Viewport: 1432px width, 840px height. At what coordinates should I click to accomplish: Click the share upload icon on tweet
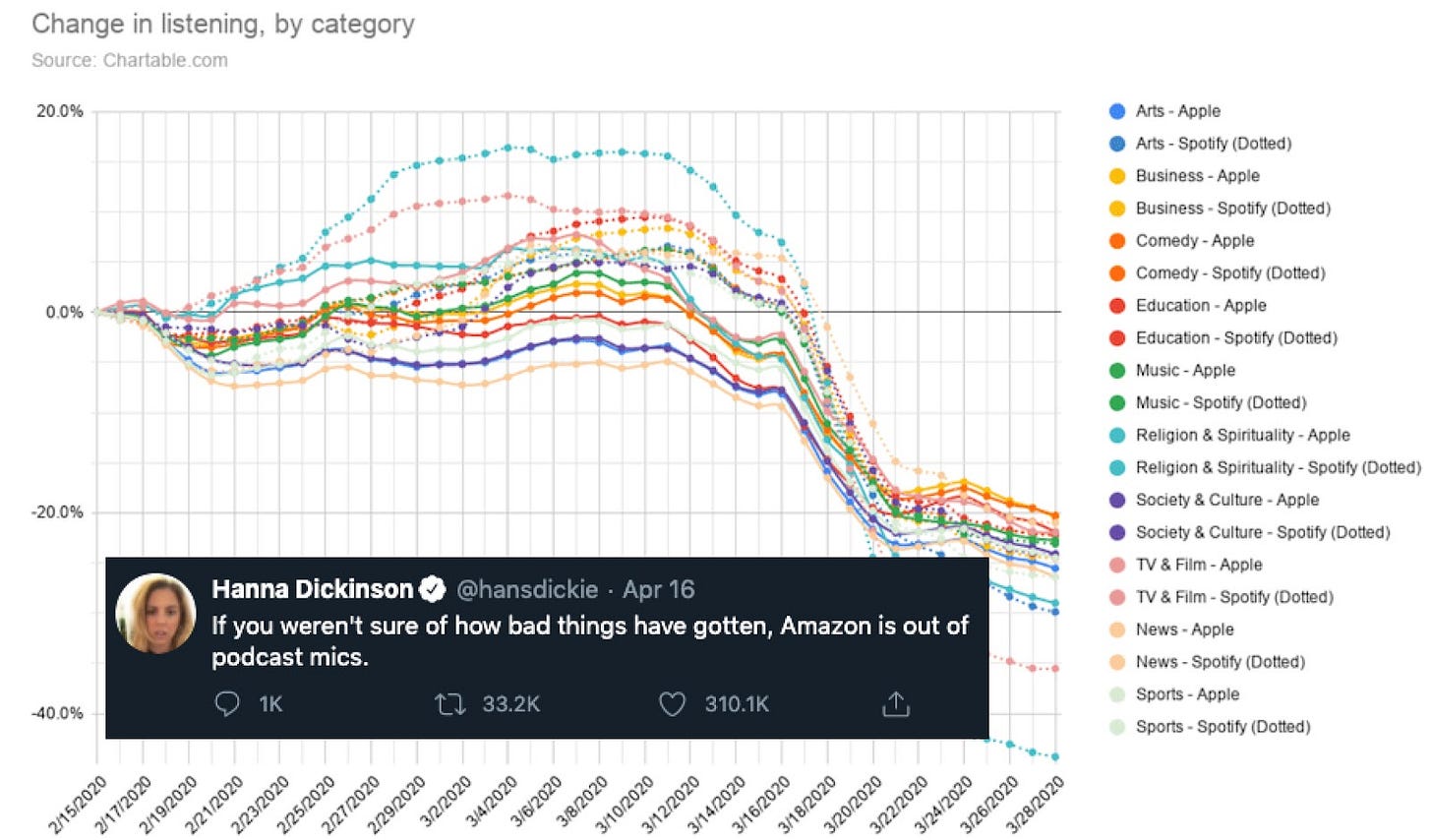tap(896, 703)
